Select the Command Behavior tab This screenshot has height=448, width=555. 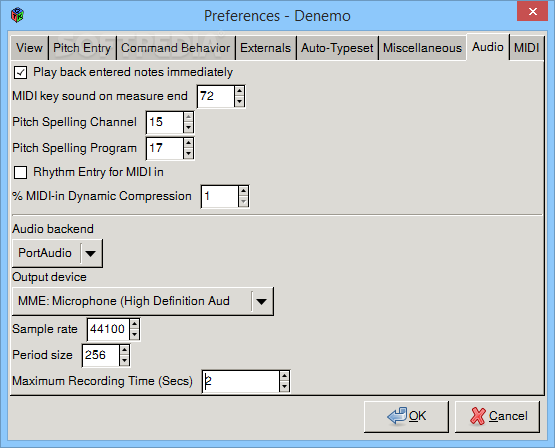[176, 48]
